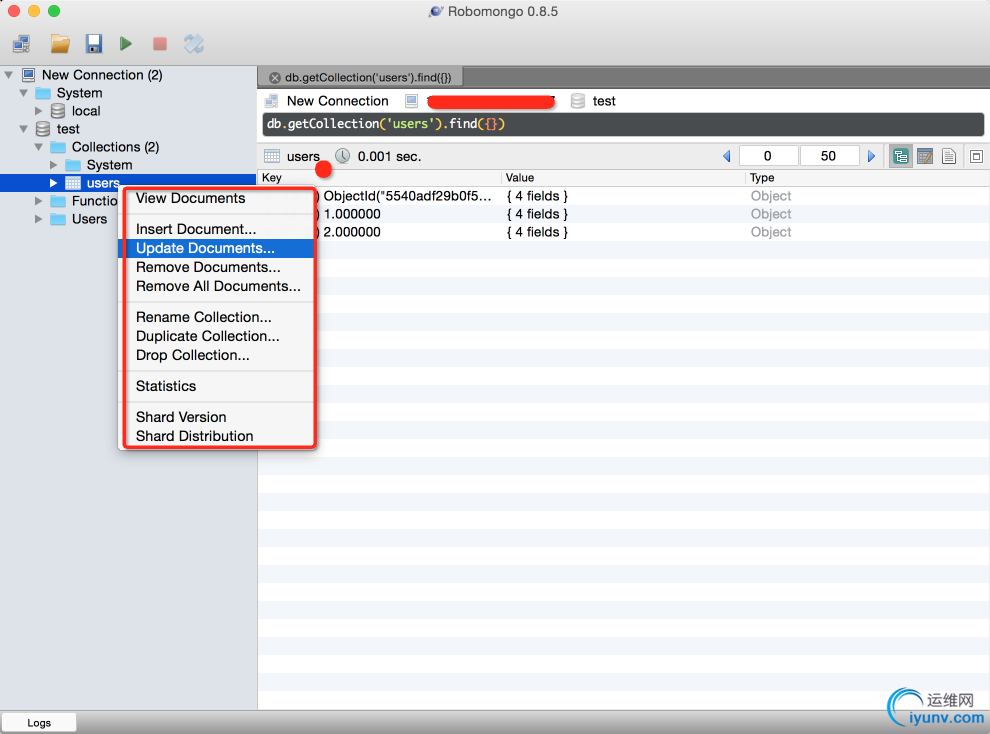Image resolution: width=990 pixels, height=734 pixels.
Task: Switch to text view mode icon
Action: click(x=948, y=157)
